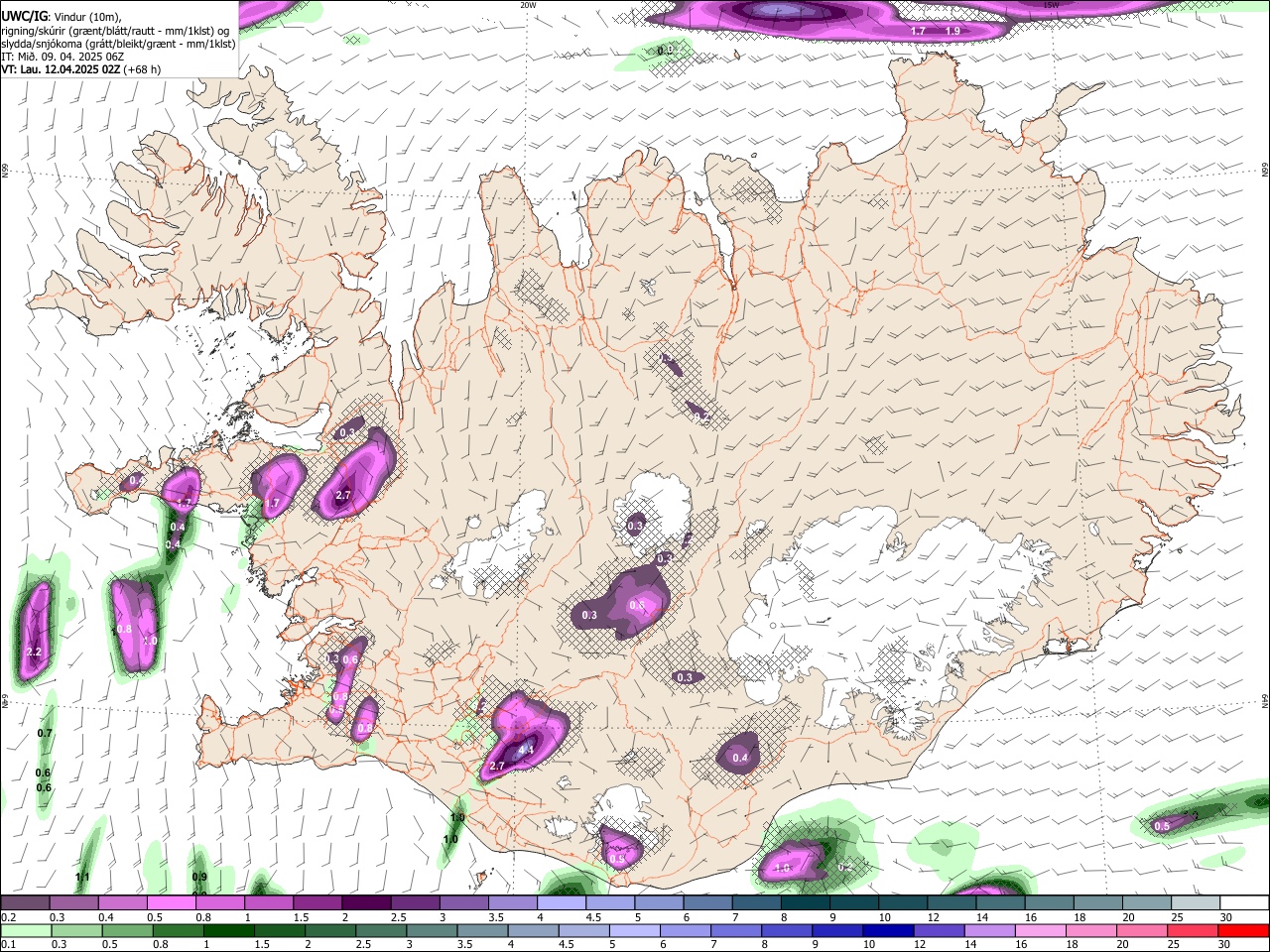Click the '0.2' label on the upper legend row
The height and width of the screenshot is (952, 1270).
point(7,917)
